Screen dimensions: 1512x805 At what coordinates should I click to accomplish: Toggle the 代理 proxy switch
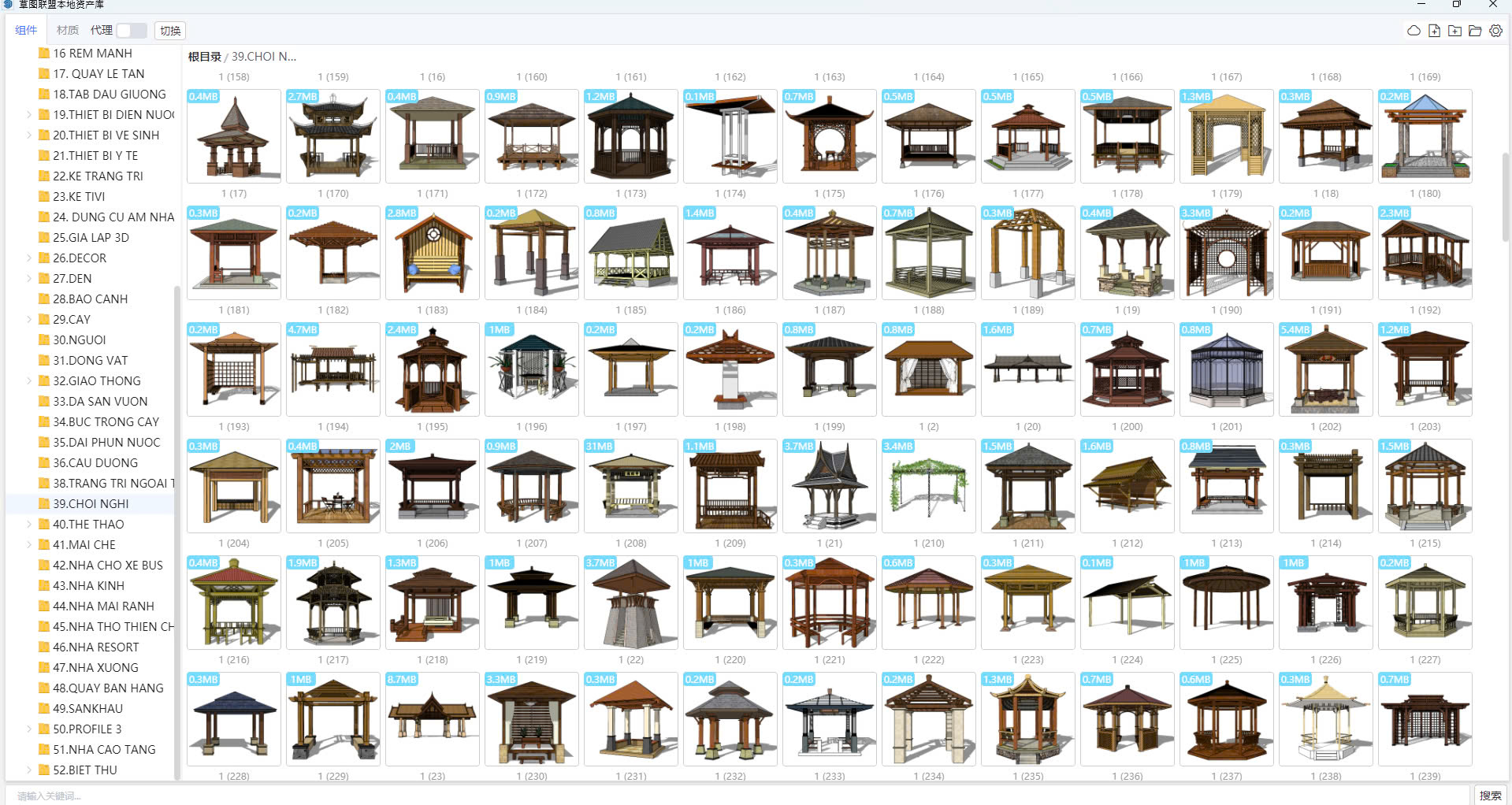(131, 31)
